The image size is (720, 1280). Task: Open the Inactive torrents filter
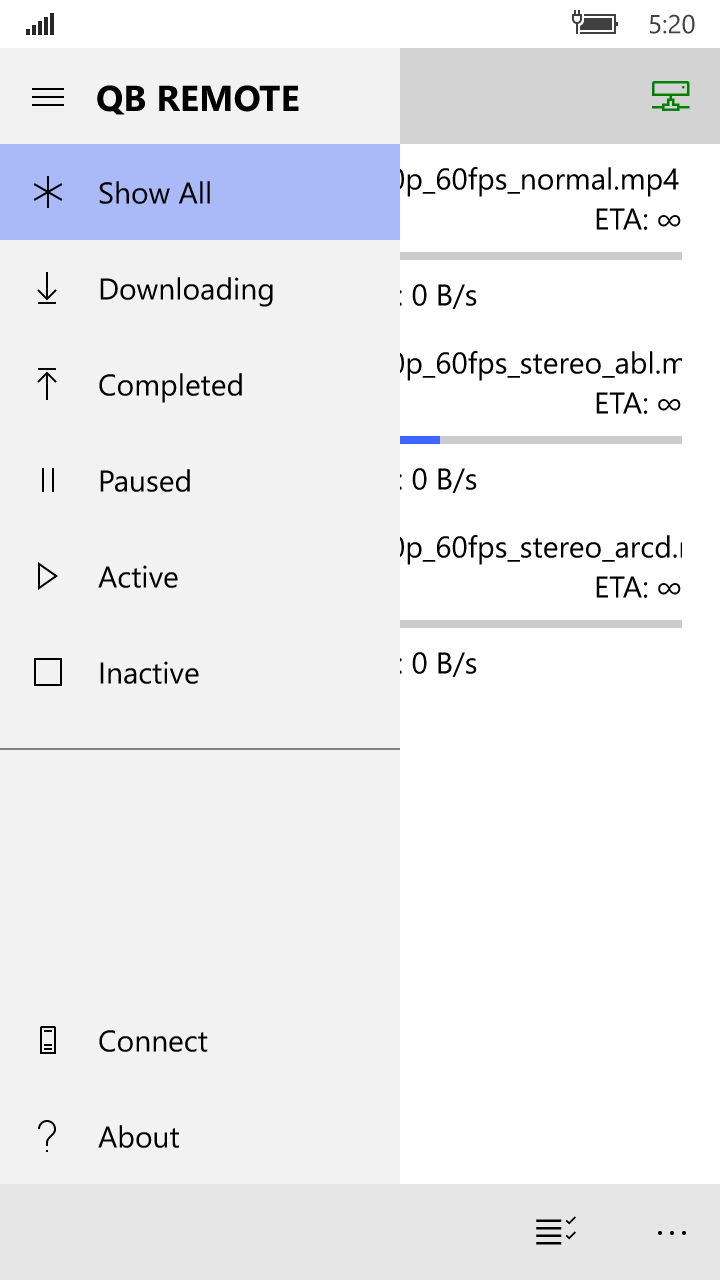148,672
